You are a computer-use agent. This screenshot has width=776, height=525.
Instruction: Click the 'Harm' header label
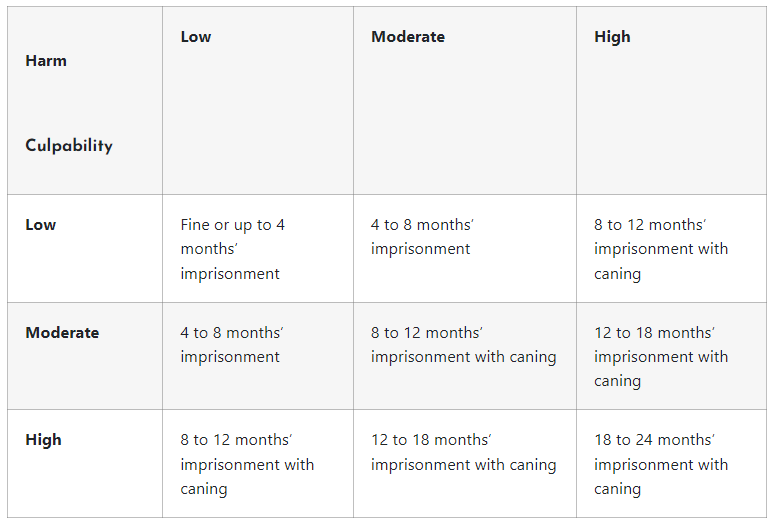(46, 61)
